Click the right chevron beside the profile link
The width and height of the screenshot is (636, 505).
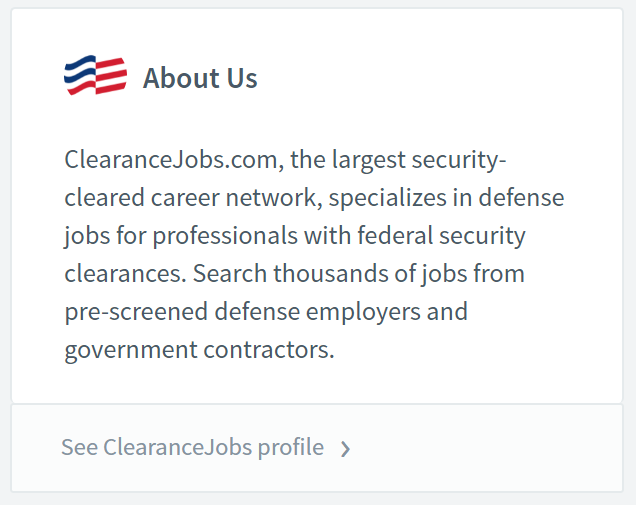pos(345,449)
